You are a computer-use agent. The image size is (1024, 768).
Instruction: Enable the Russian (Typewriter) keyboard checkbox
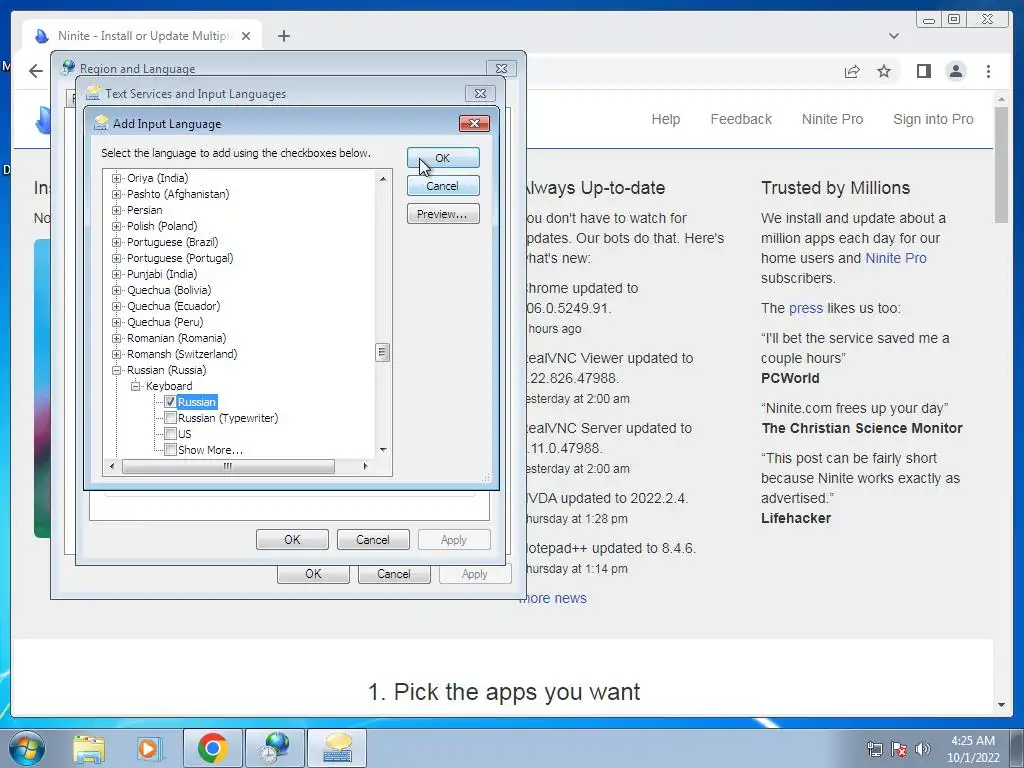coord(170,418)
